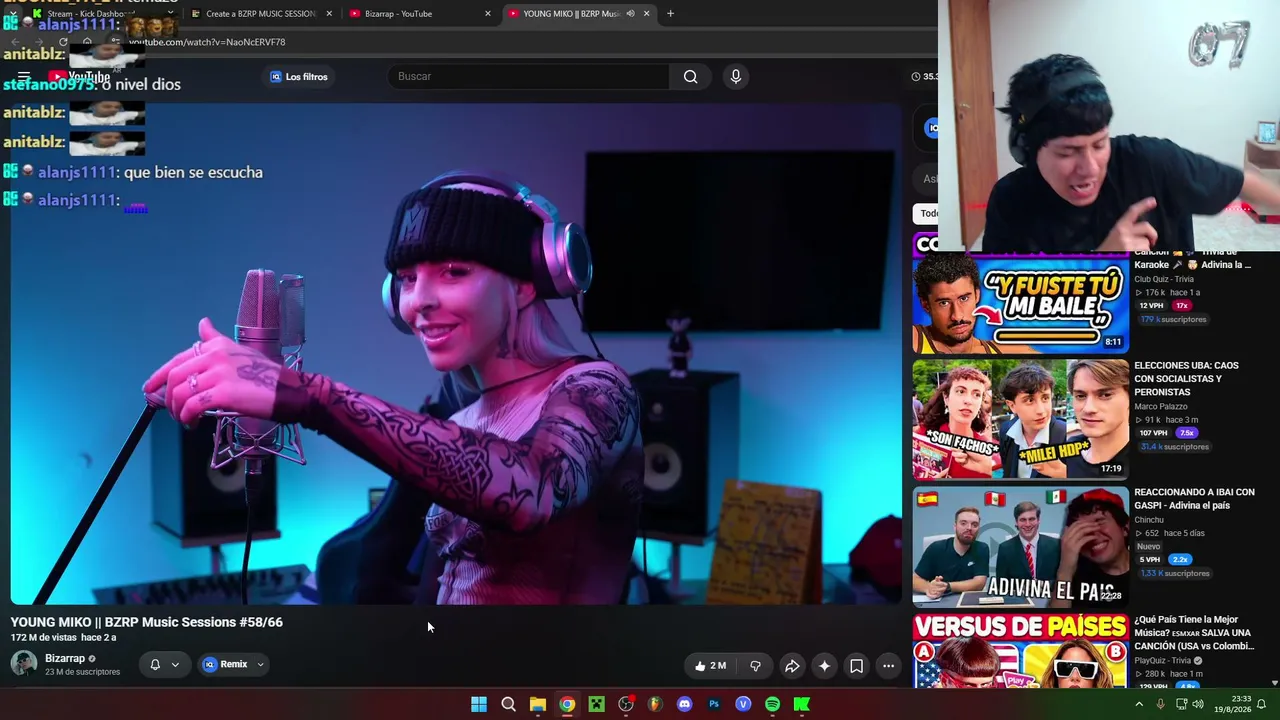Click the '23 M de suscriptores' text

(x=82, y=672)
